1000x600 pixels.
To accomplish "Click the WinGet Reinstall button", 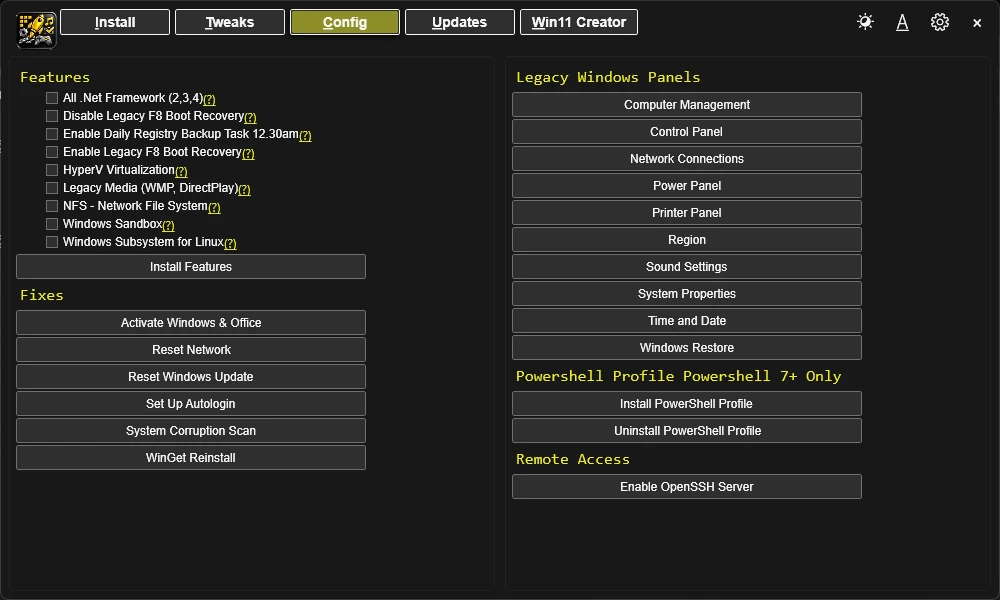I will tap(191, 458).
